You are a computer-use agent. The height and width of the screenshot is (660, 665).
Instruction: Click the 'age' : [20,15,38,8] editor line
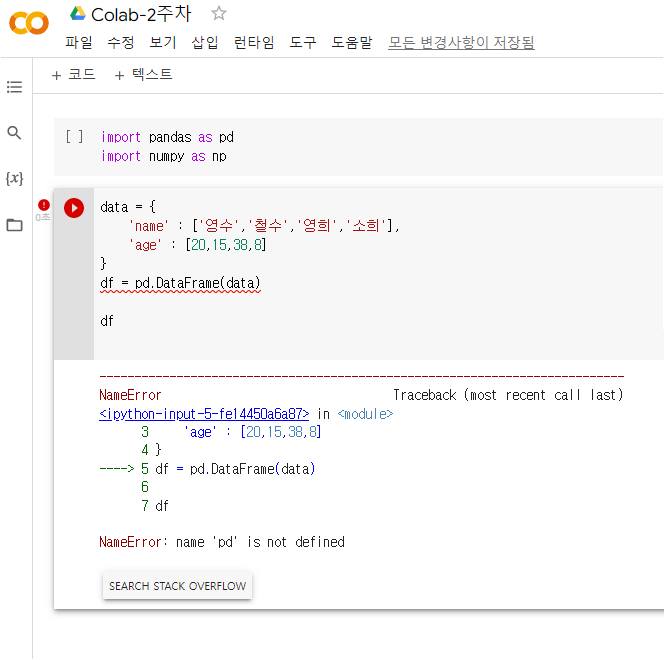[x=197, y=245]
